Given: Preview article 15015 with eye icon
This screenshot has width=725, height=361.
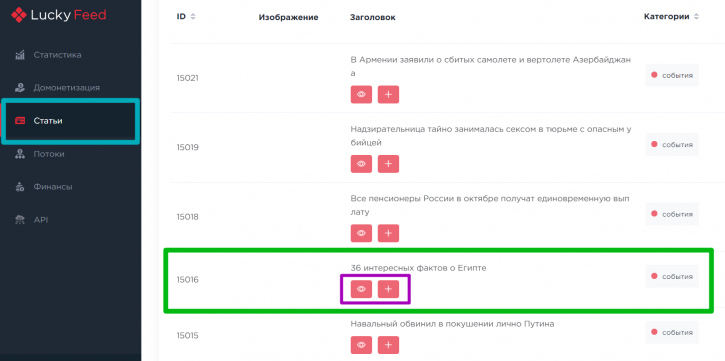Looking at the screenshot, I should click(361, 345).
